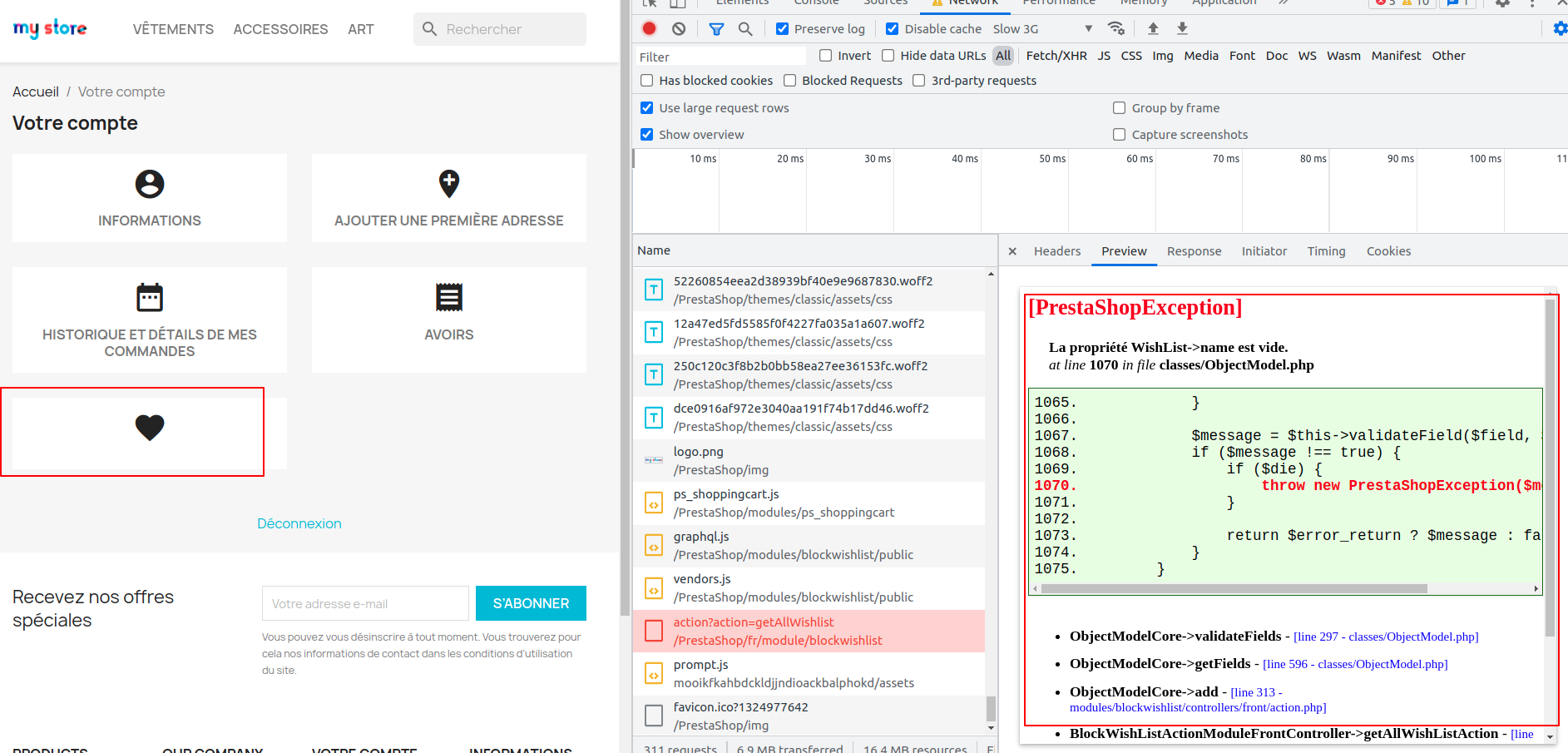
Task: Import a HAR file
Action: (1153, 27)
